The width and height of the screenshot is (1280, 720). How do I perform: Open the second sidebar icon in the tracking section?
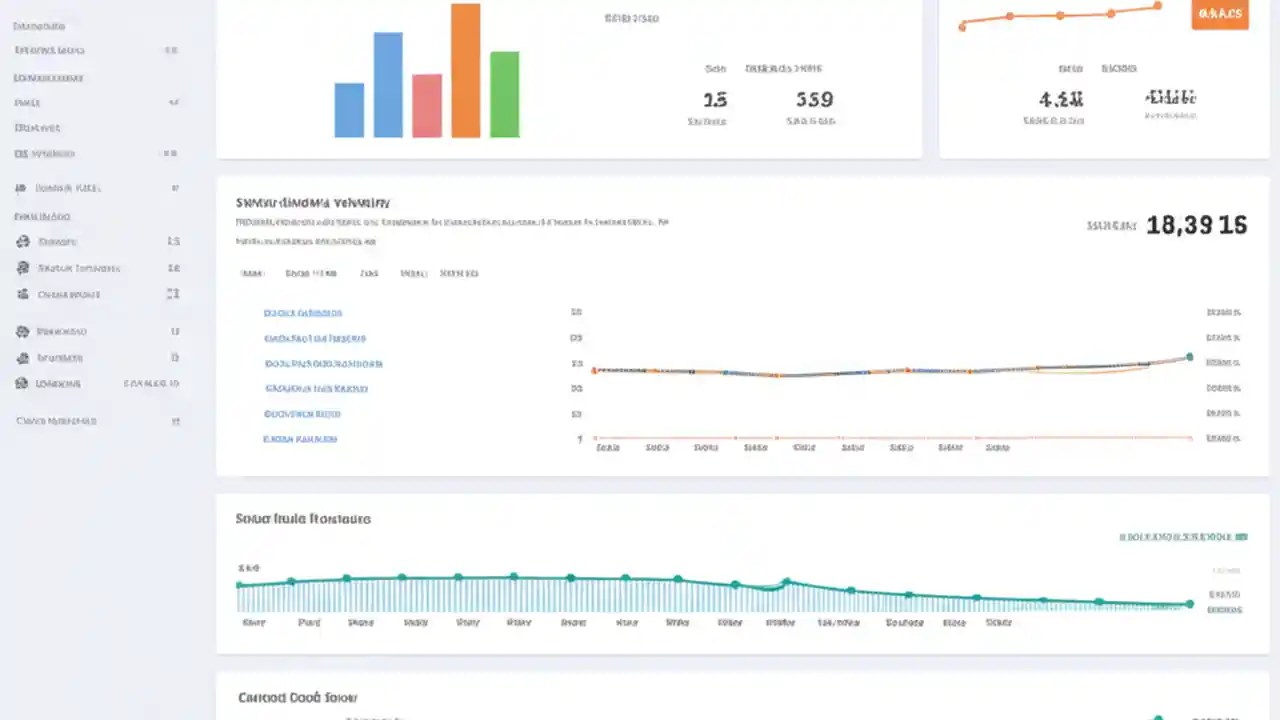(23, 268)
